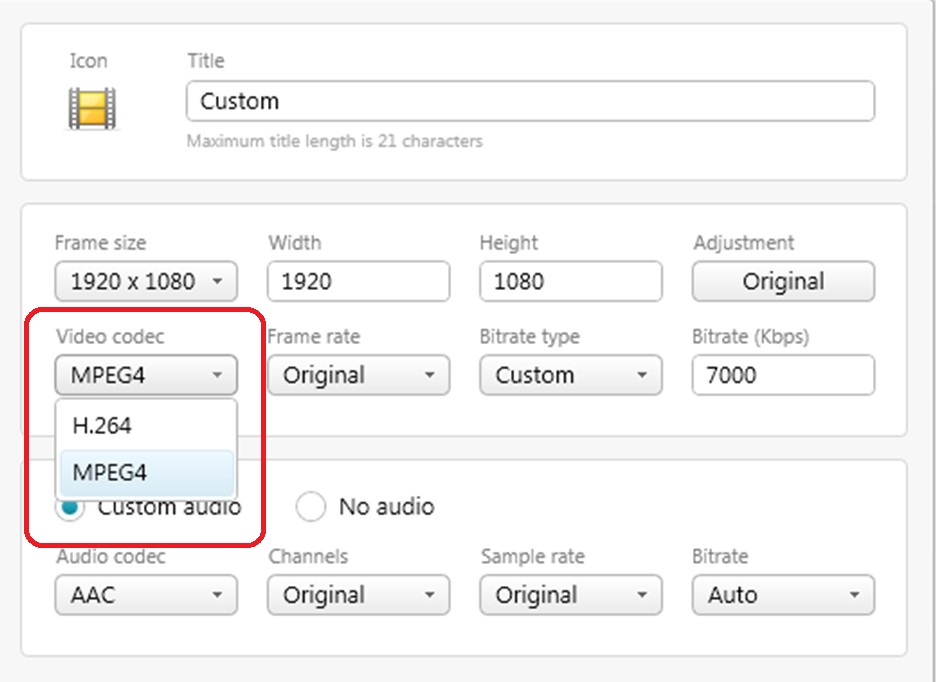This screenshot has height=682, width=936.
Task: Open the Bitrate type dropdown
Action: coord(570,376)
